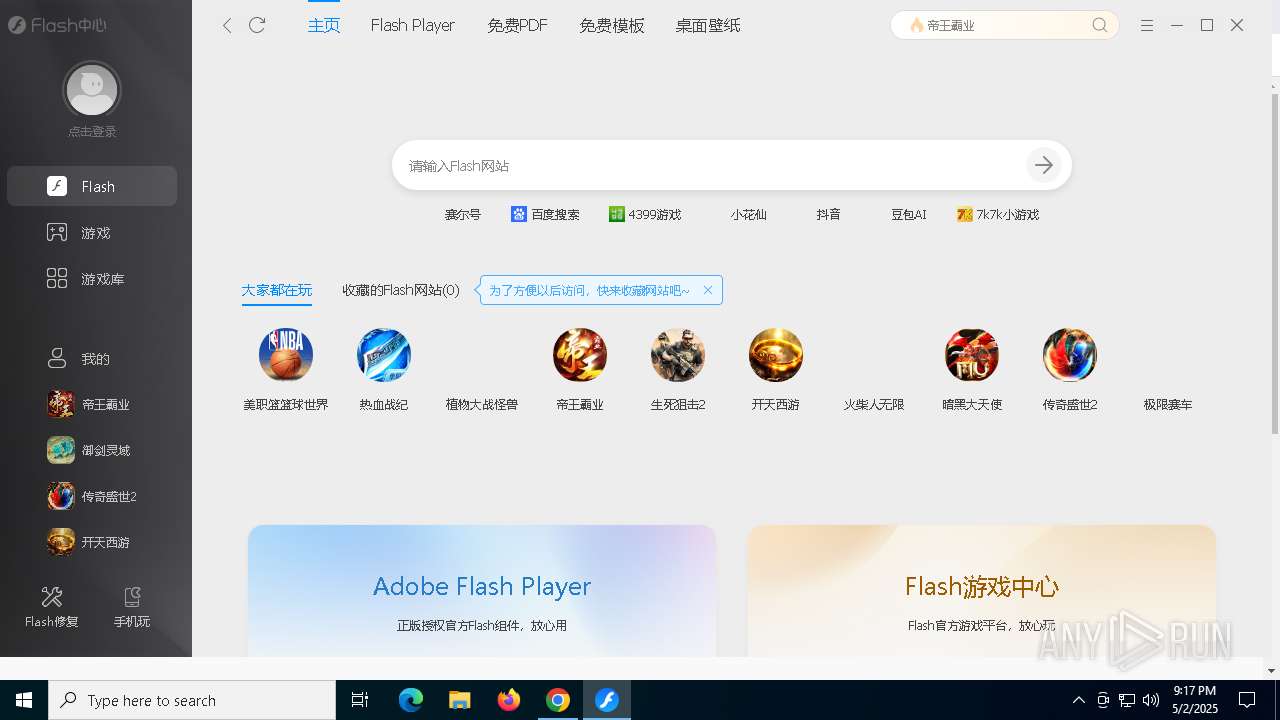Open the 抖音 quick link
Viewport: 1280px width, 720px height.
point(828,214)
